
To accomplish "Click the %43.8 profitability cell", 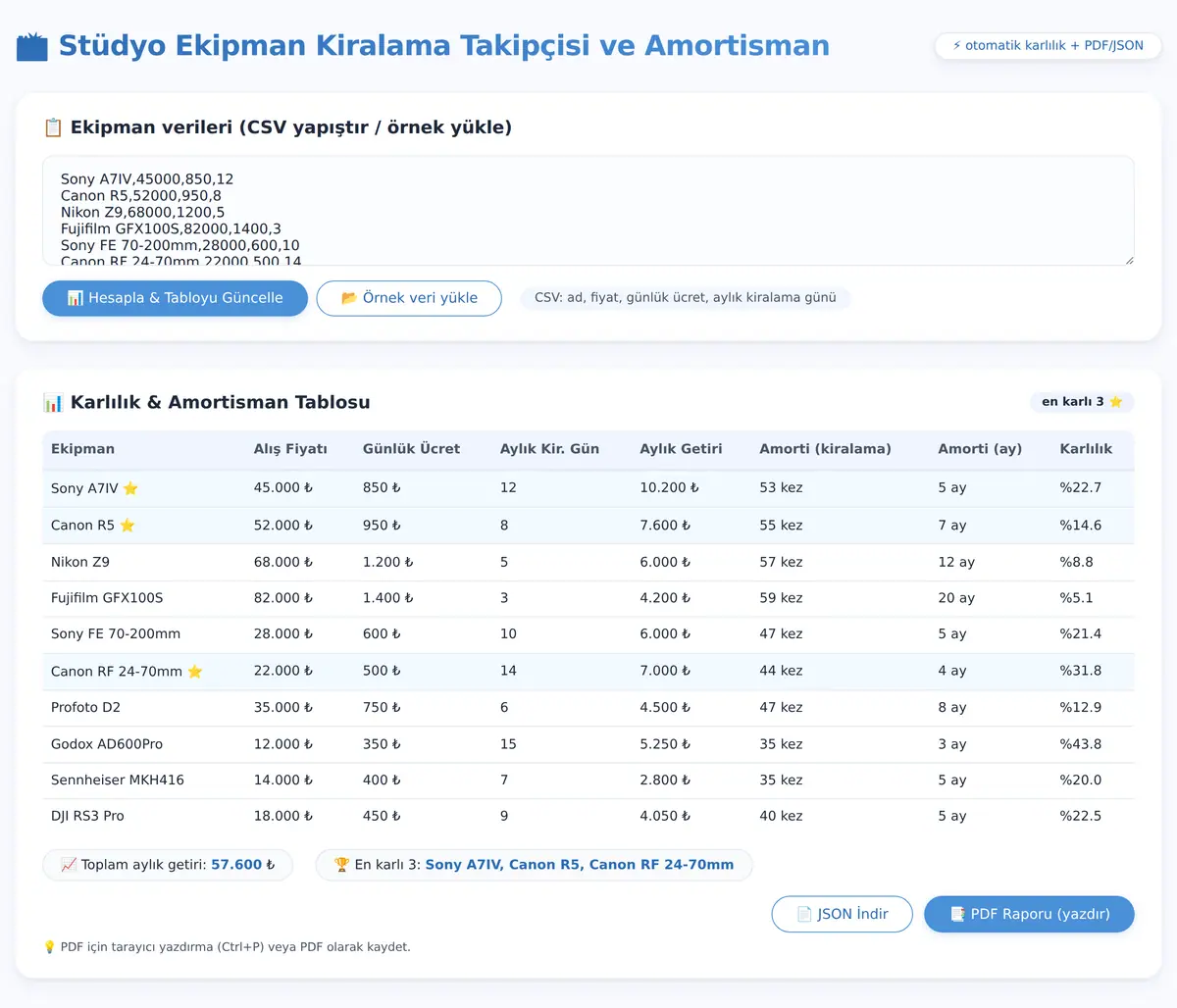I will (1081, 744).
